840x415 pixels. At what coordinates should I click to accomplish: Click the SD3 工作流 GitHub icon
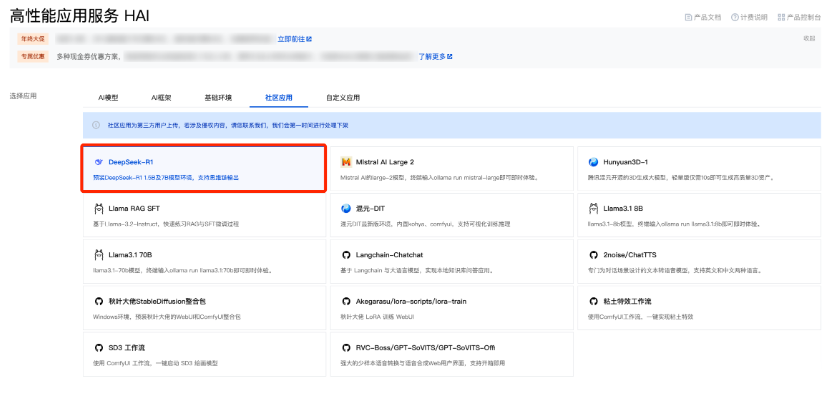[x=98, y=348]
